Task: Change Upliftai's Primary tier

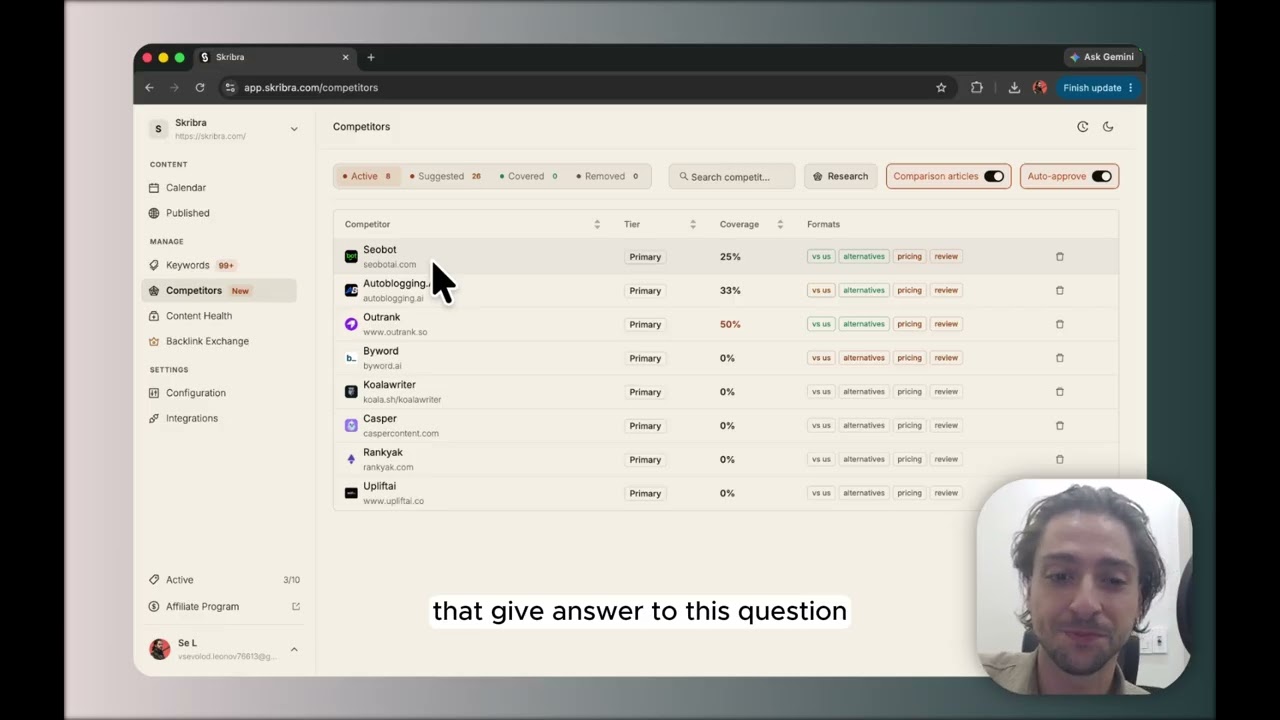Action: [x=645, y=493]
